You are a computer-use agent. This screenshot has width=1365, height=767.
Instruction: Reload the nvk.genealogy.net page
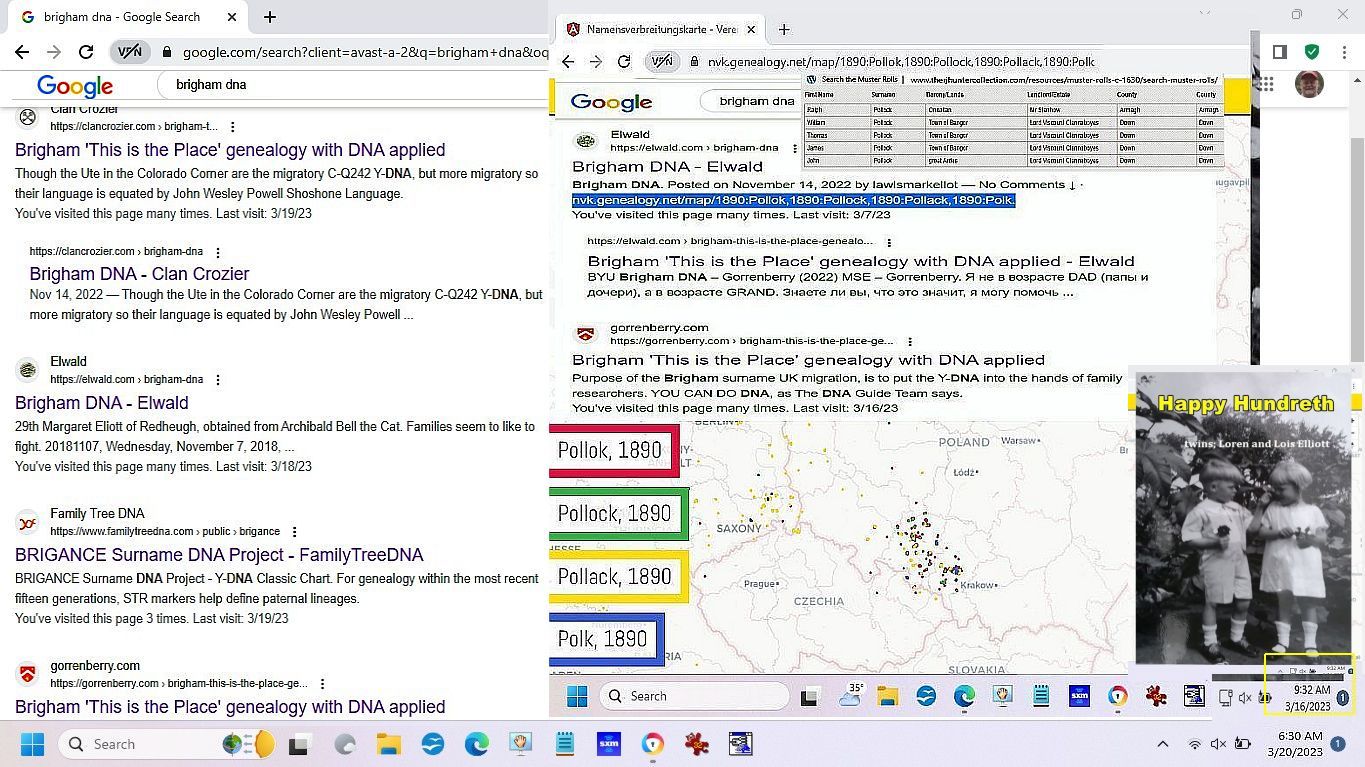click(x=624, y=62)
